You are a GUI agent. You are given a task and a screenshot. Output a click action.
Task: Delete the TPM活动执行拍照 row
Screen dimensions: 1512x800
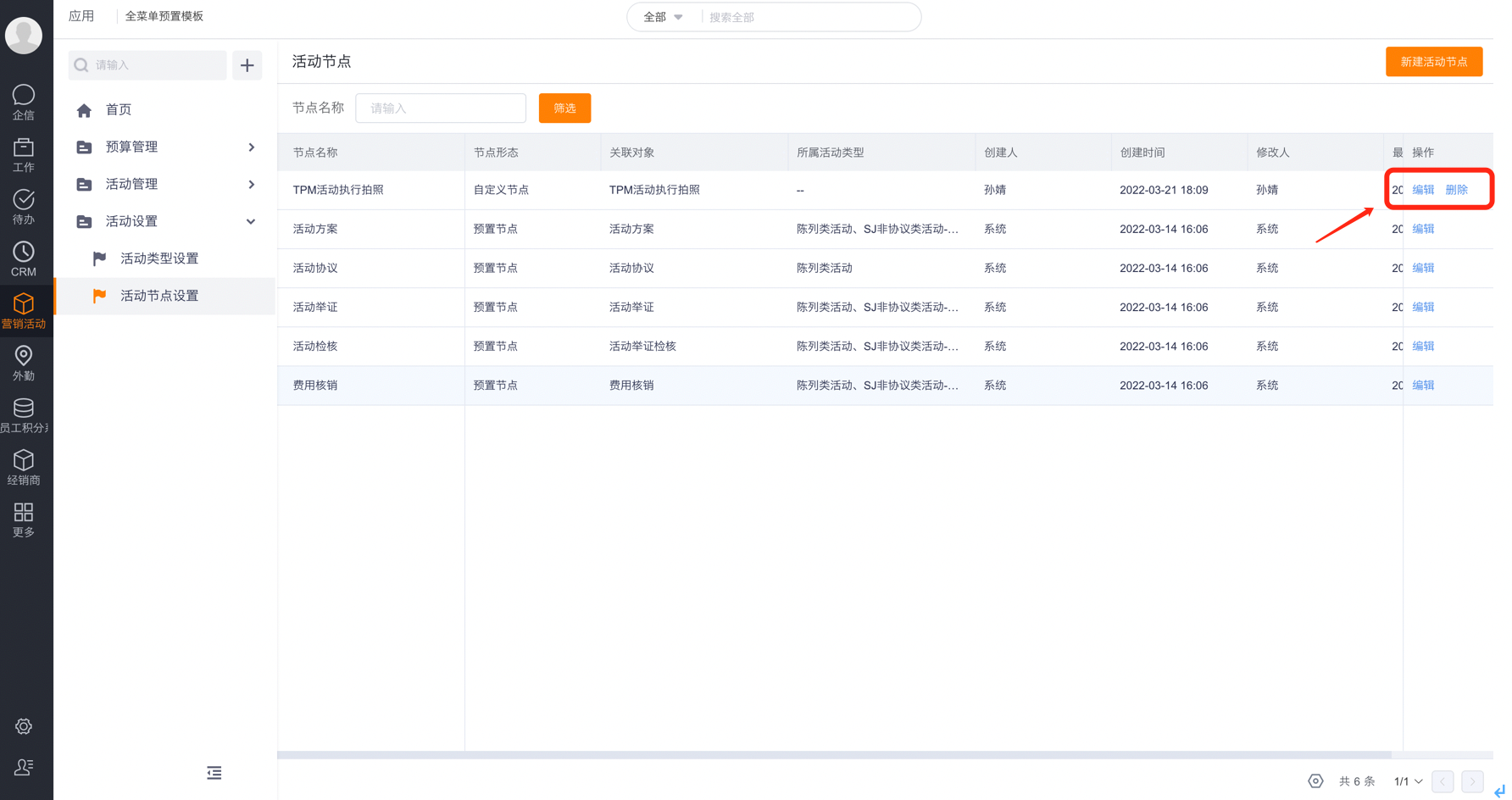(x=1456, y=190)
